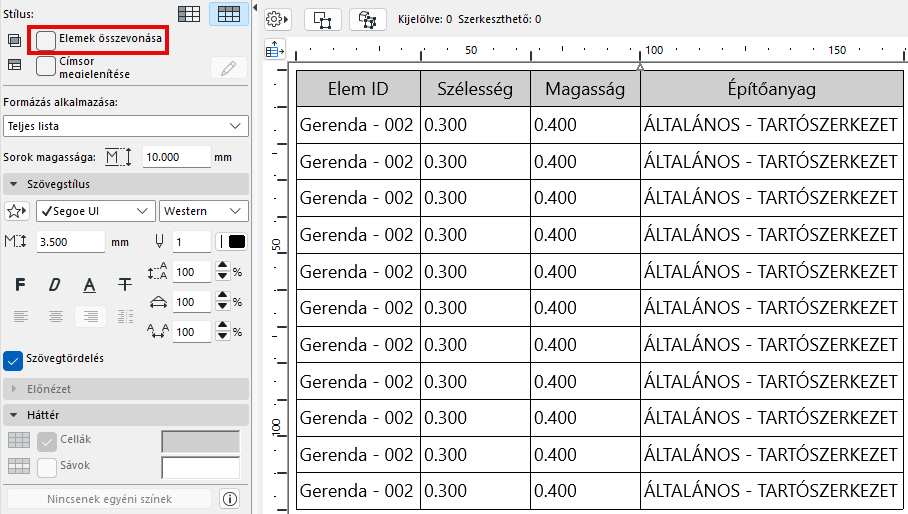Open the Teljes lista dropdown
The height and width of the screenshot is (514, 908).
pos(125,126)
